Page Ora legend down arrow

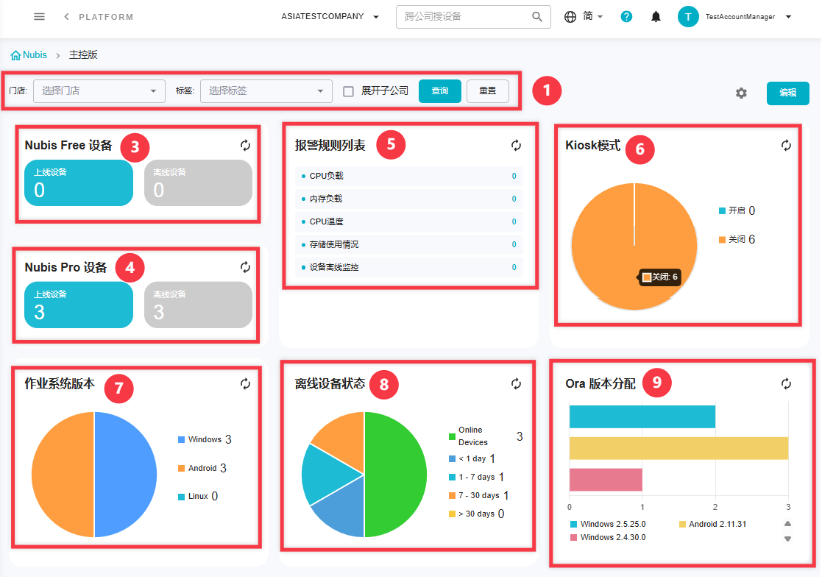pyautogui.click(x=787, y=539)
